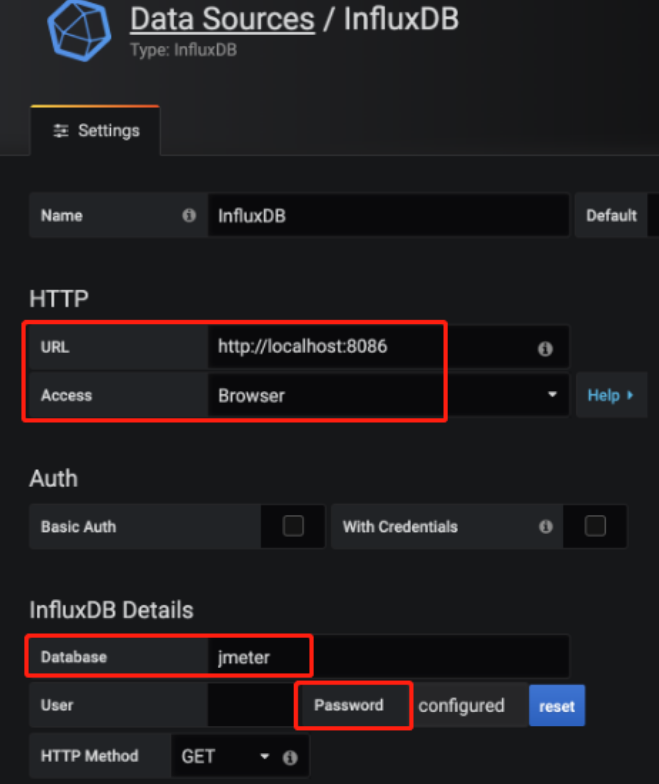Click the 'Access' field label
This screenshot has width=659, height=784.
(x=66, y=396)
